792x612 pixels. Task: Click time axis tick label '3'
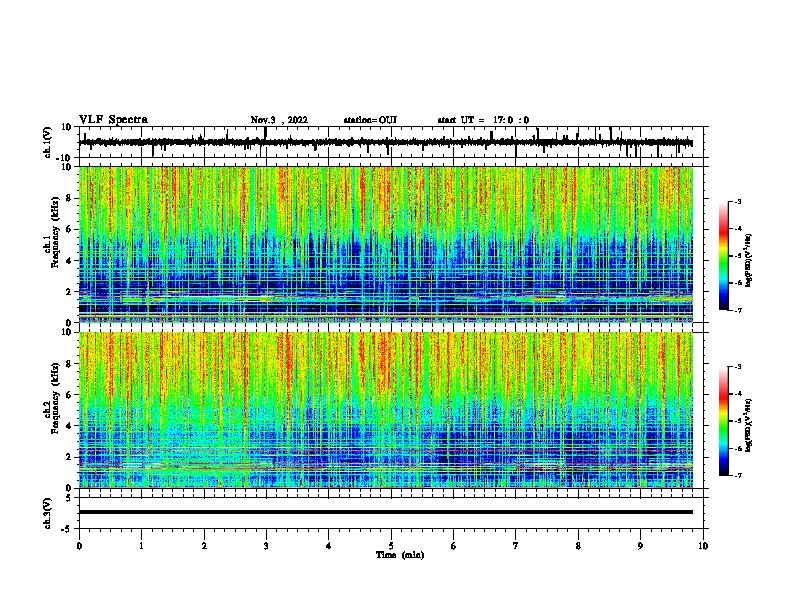coord(266,546)
